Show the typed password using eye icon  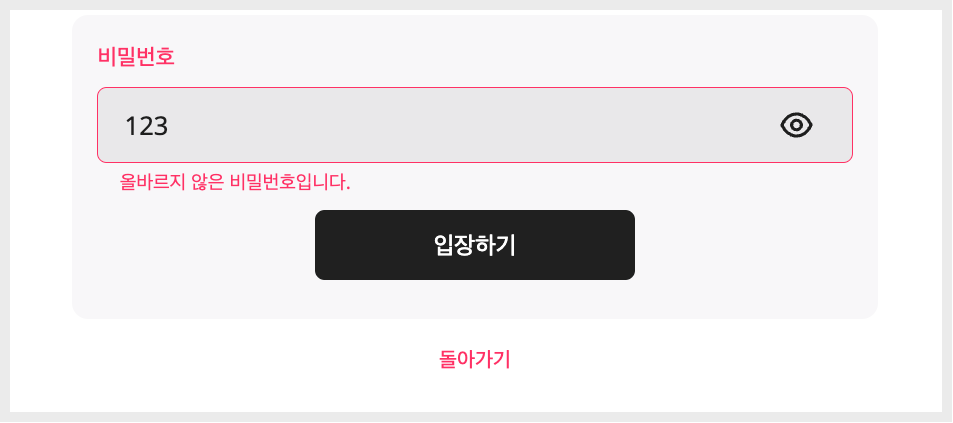[796, 125]
